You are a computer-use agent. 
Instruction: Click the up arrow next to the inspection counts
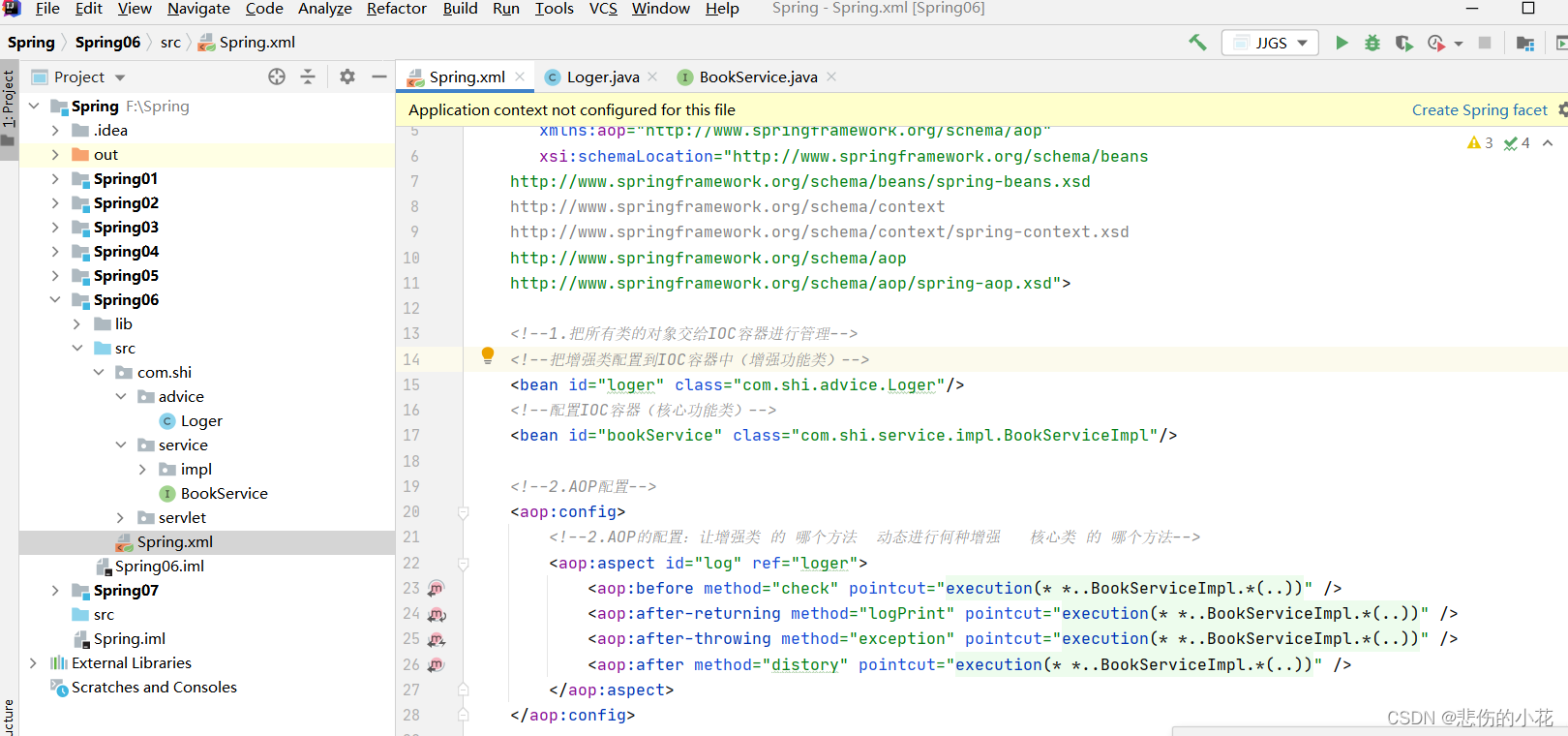tap(1548, 143)
